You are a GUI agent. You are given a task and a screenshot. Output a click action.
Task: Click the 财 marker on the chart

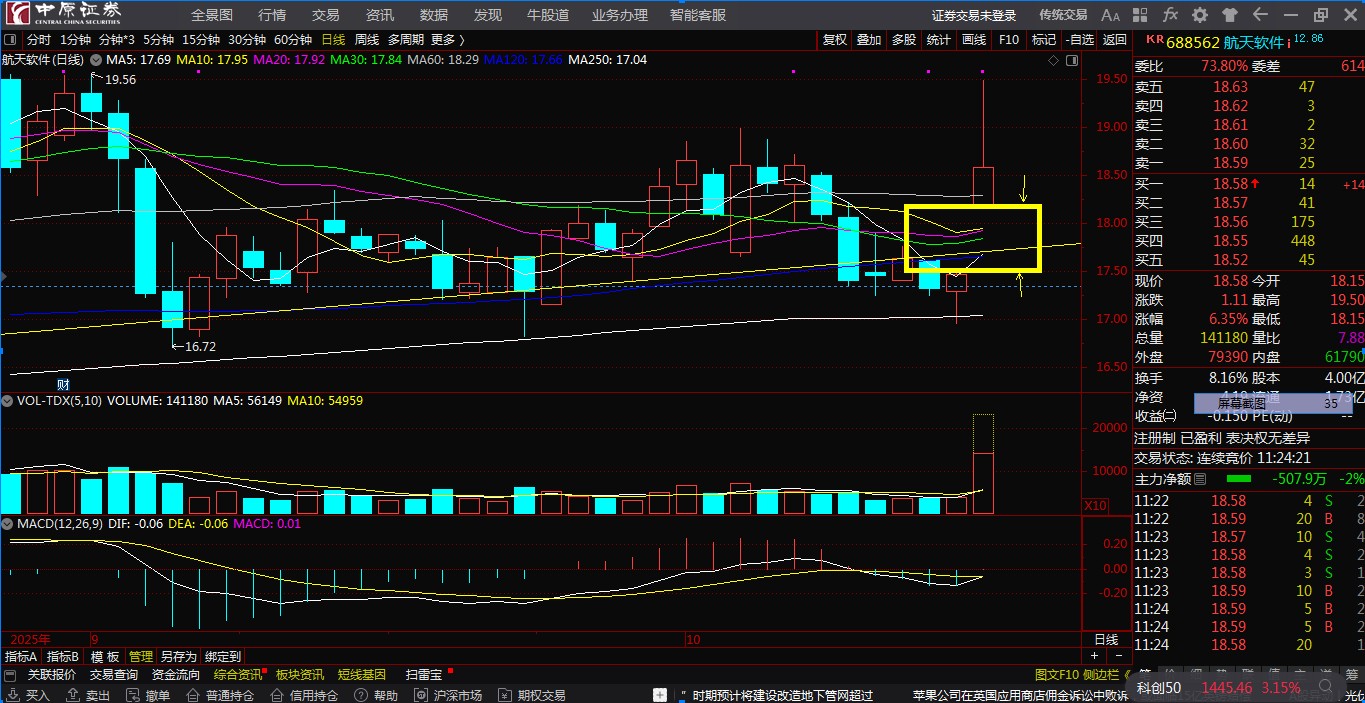tap(62, 384)
